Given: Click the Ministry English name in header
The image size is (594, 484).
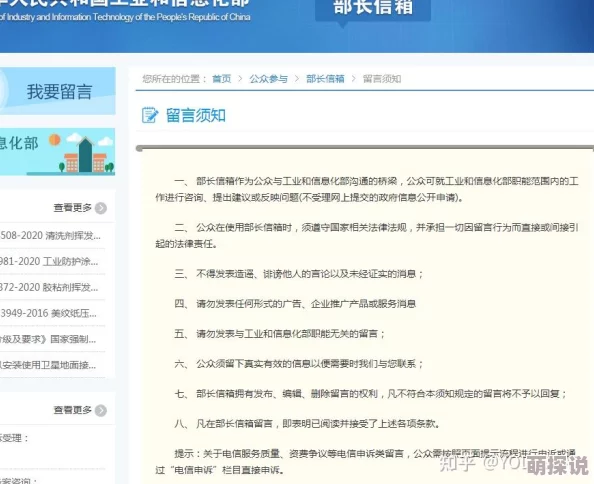Looking at the screenshot, I should pos(125,17).
